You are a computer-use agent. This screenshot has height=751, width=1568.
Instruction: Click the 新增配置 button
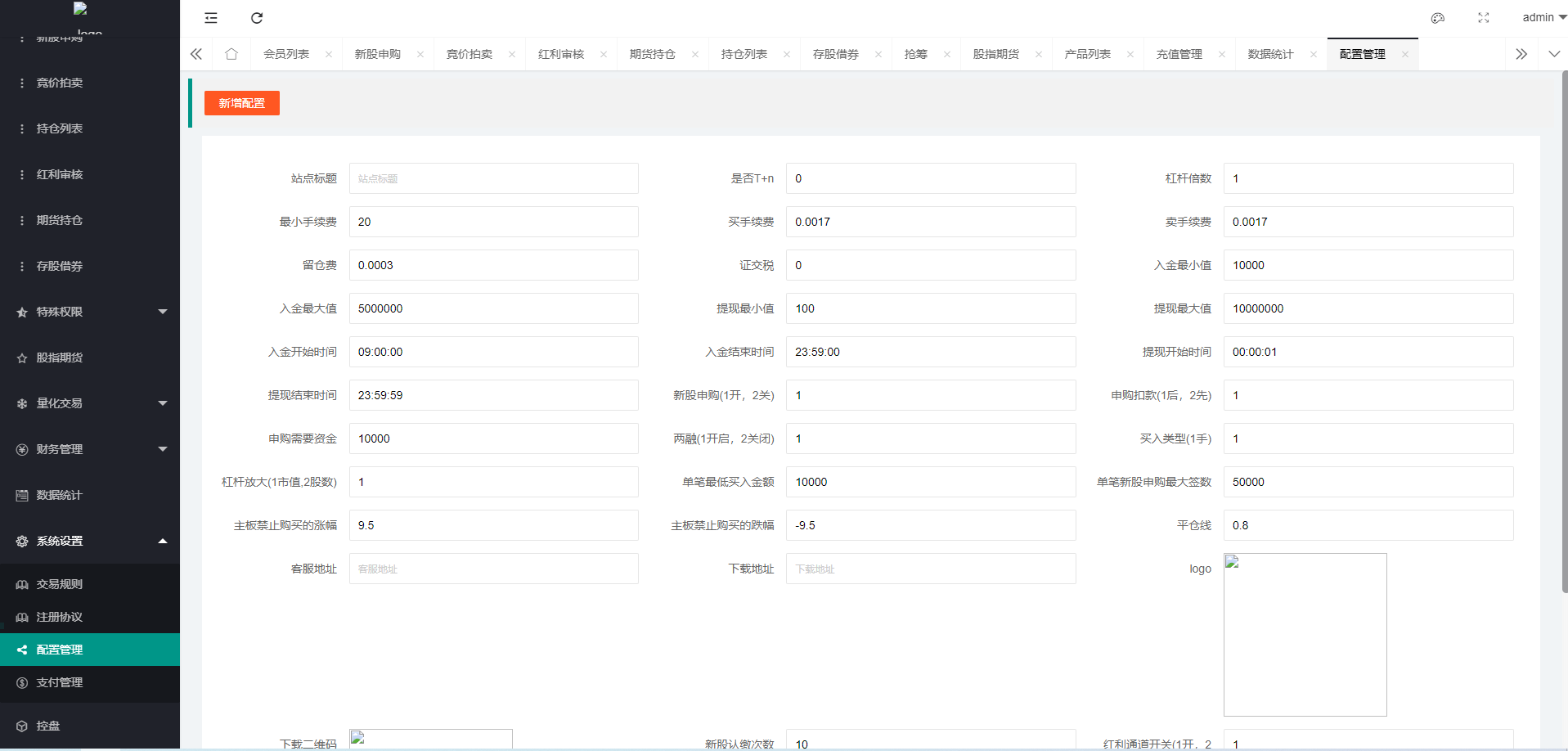coord(242,103)
